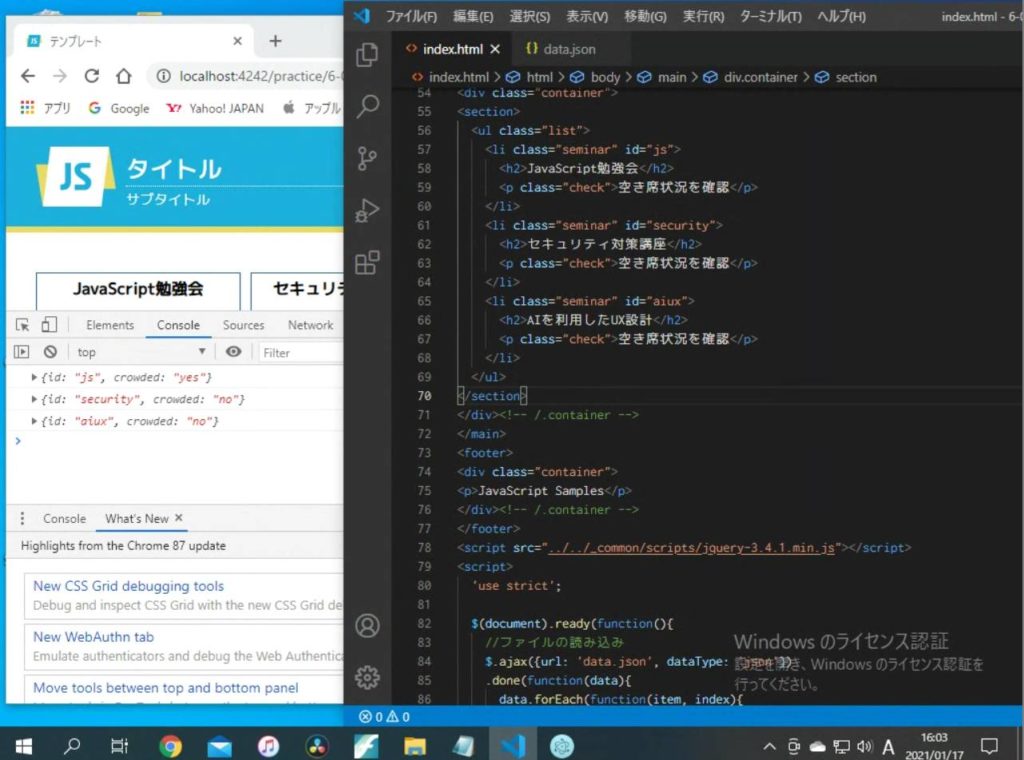Go back in Chrome
Viewport: 1024px width, 760px height.
pos(28,76)
